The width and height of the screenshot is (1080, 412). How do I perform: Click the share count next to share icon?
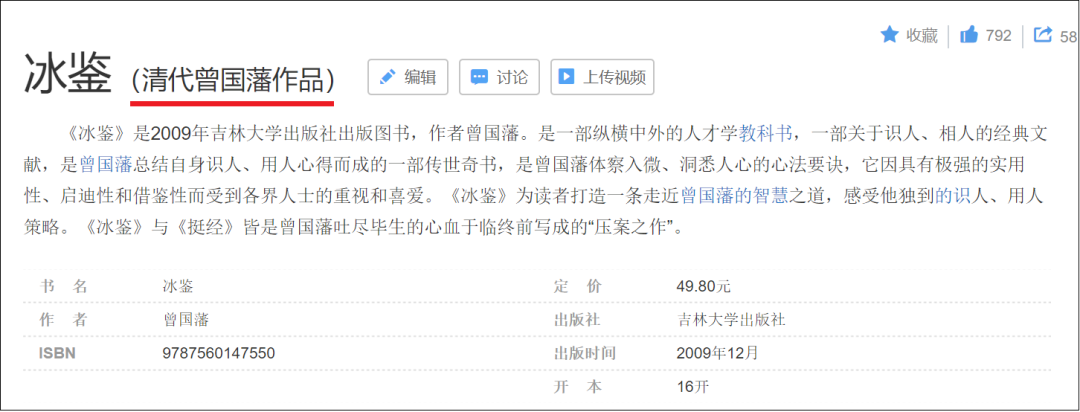coord(1068,37)
